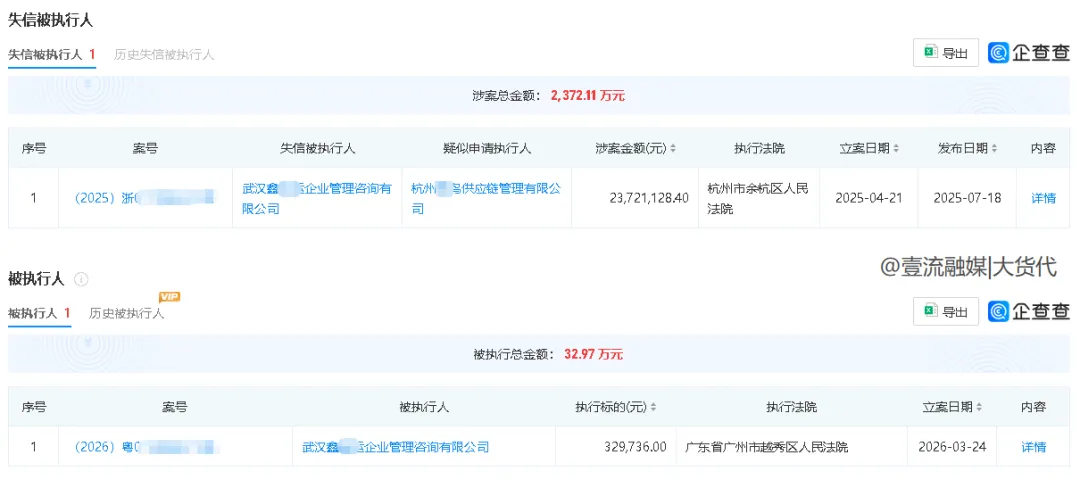The width and height of the screenshot is (1080, 488).
Task: Open the 历史被执行人 tab
Action: [126, 314]
